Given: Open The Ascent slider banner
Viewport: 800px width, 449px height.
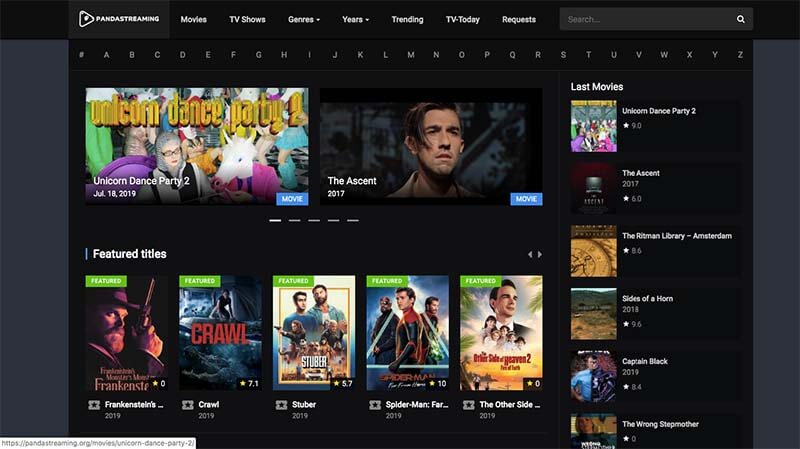Looking at the screenshot, I should pyautogui.click(x=431, y=146).
